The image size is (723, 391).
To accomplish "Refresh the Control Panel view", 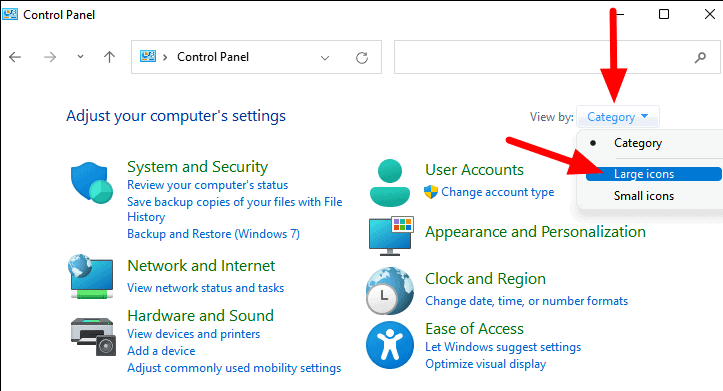I will [362, 58].
